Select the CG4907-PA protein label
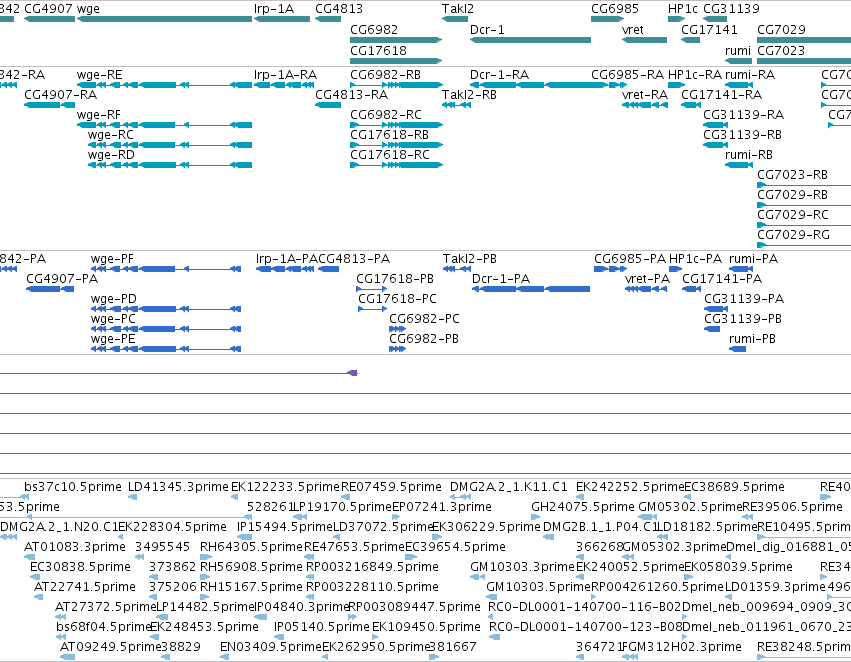 tap(62, 278)
